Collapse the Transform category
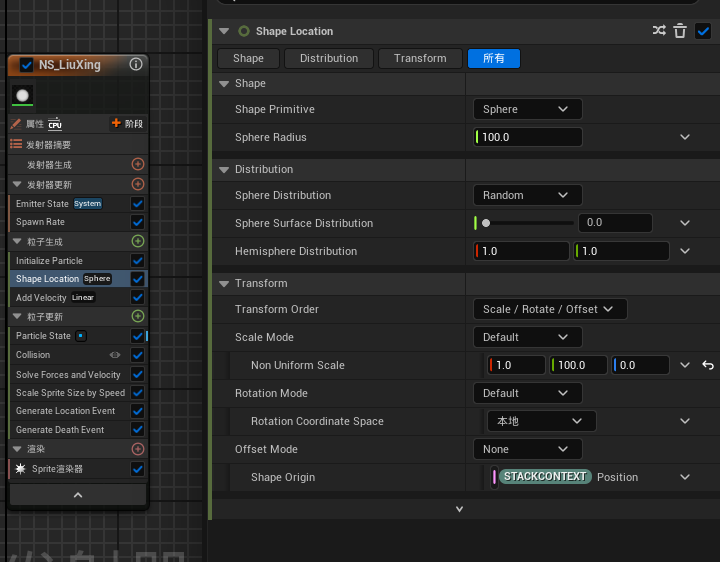This screenshot has height=562, width=720. coord(224,284)
